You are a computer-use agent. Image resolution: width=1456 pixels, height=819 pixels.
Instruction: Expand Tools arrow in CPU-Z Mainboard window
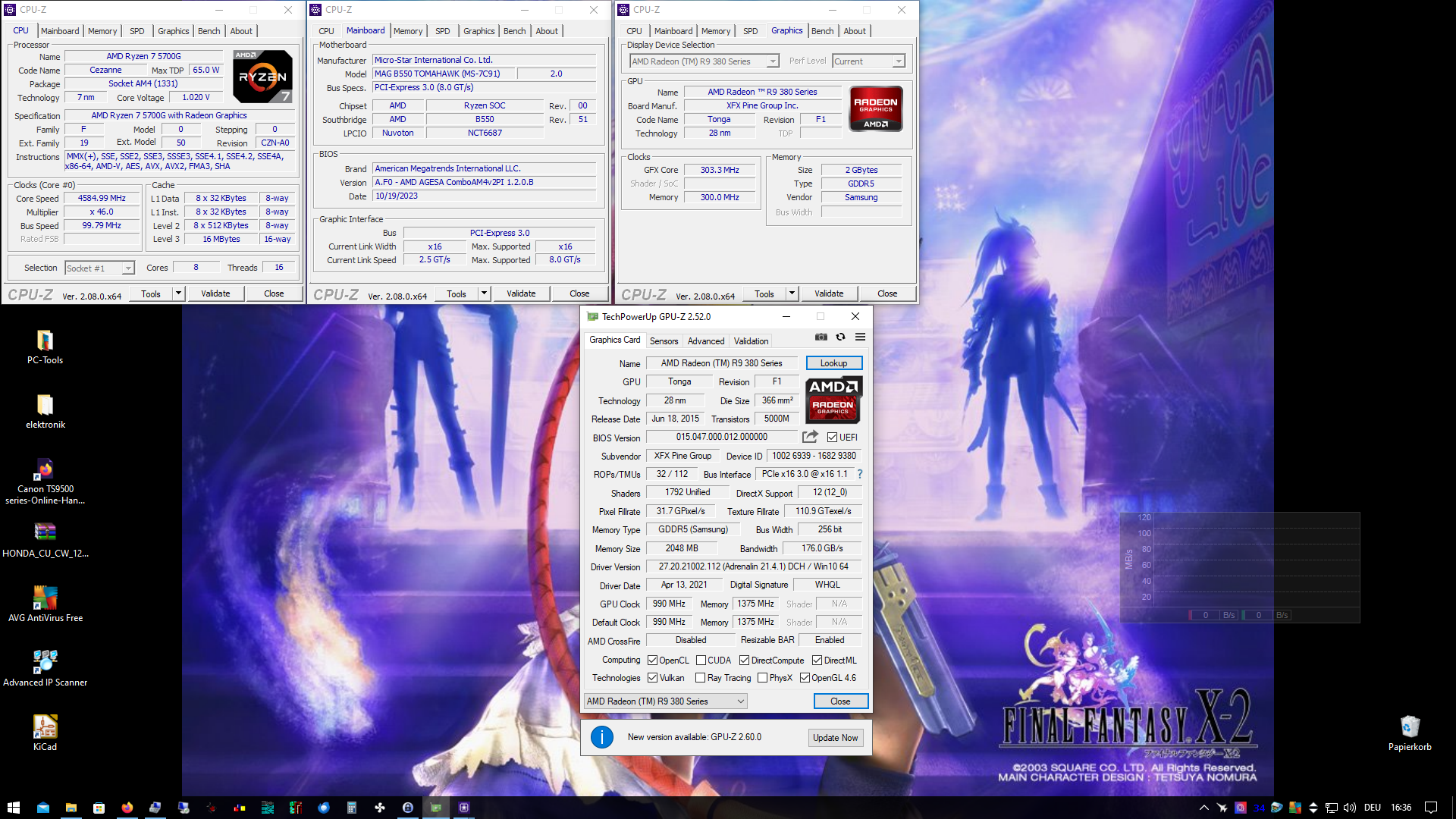point(485,293)
